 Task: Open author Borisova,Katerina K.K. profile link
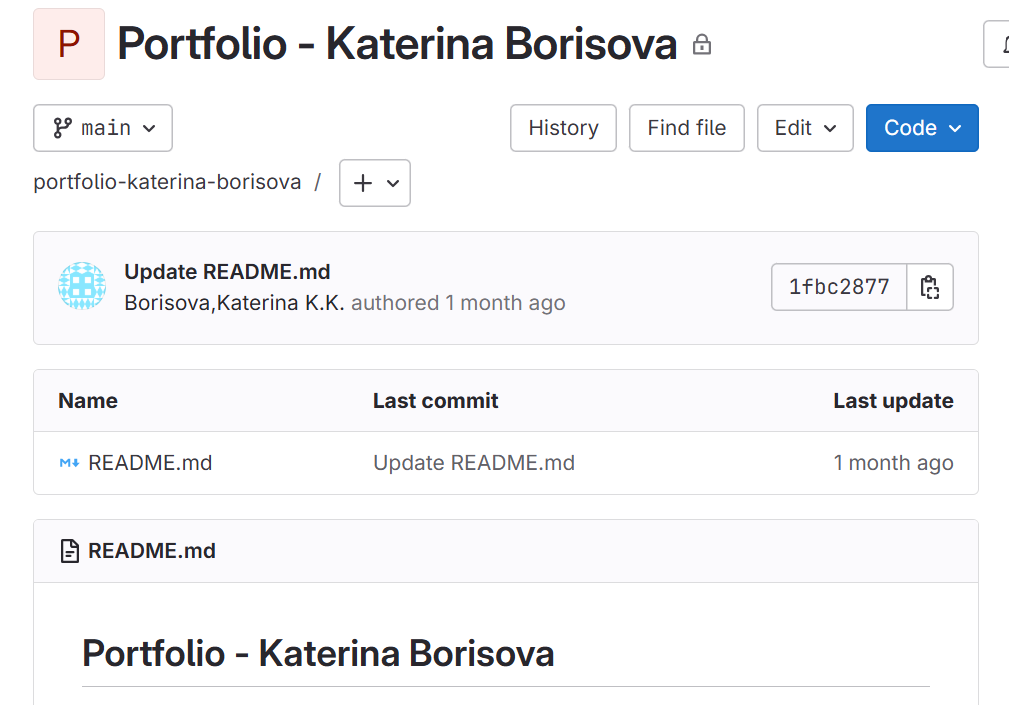coord(234,303)
